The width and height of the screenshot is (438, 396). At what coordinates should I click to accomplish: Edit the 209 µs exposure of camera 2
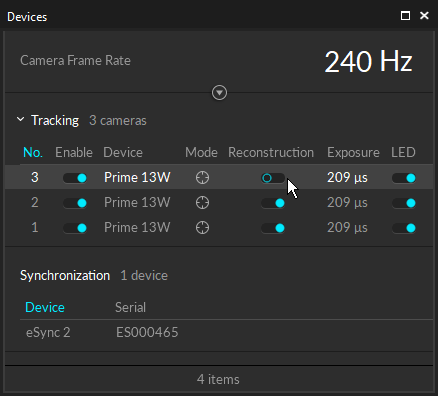point(347,203)
